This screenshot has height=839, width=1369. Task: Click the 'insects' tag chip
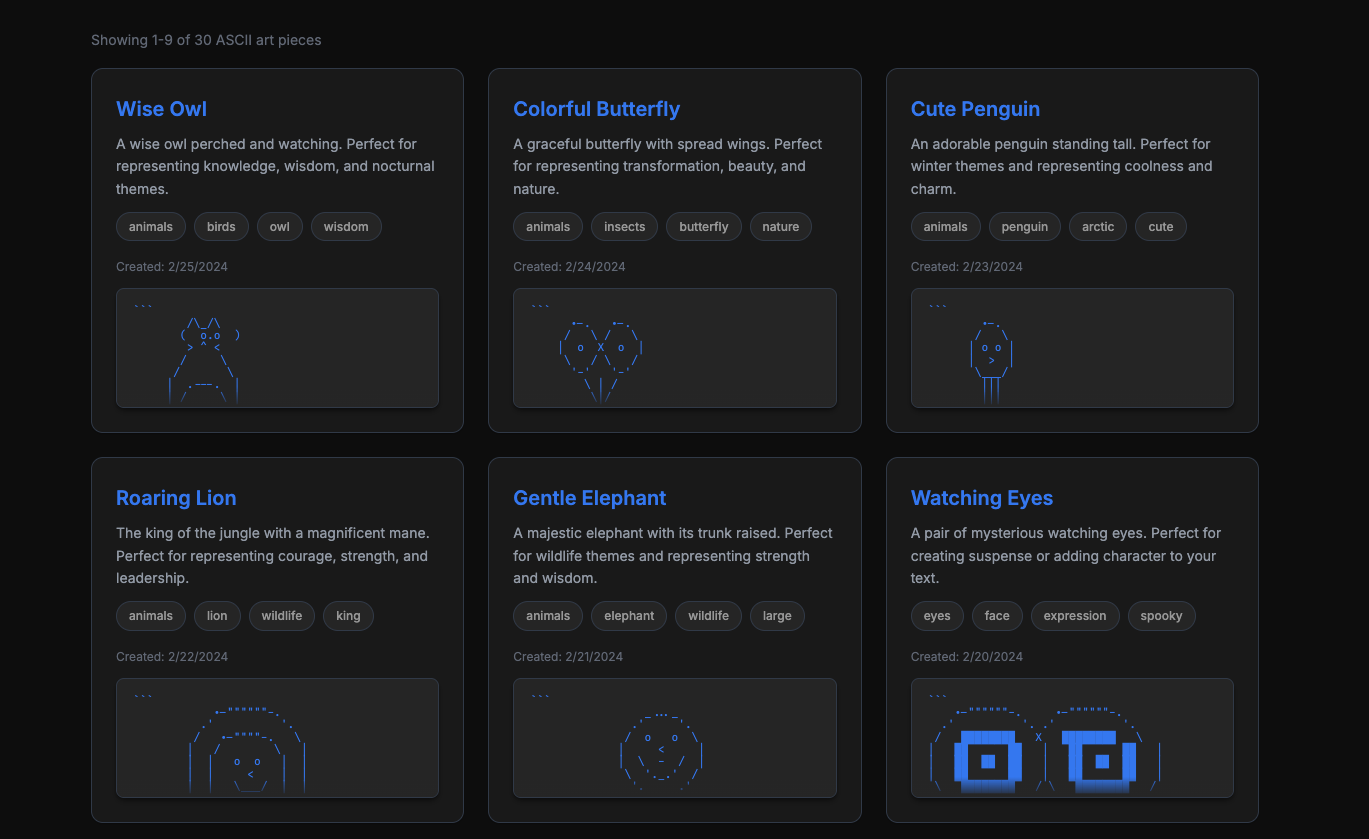pos(625,227)
